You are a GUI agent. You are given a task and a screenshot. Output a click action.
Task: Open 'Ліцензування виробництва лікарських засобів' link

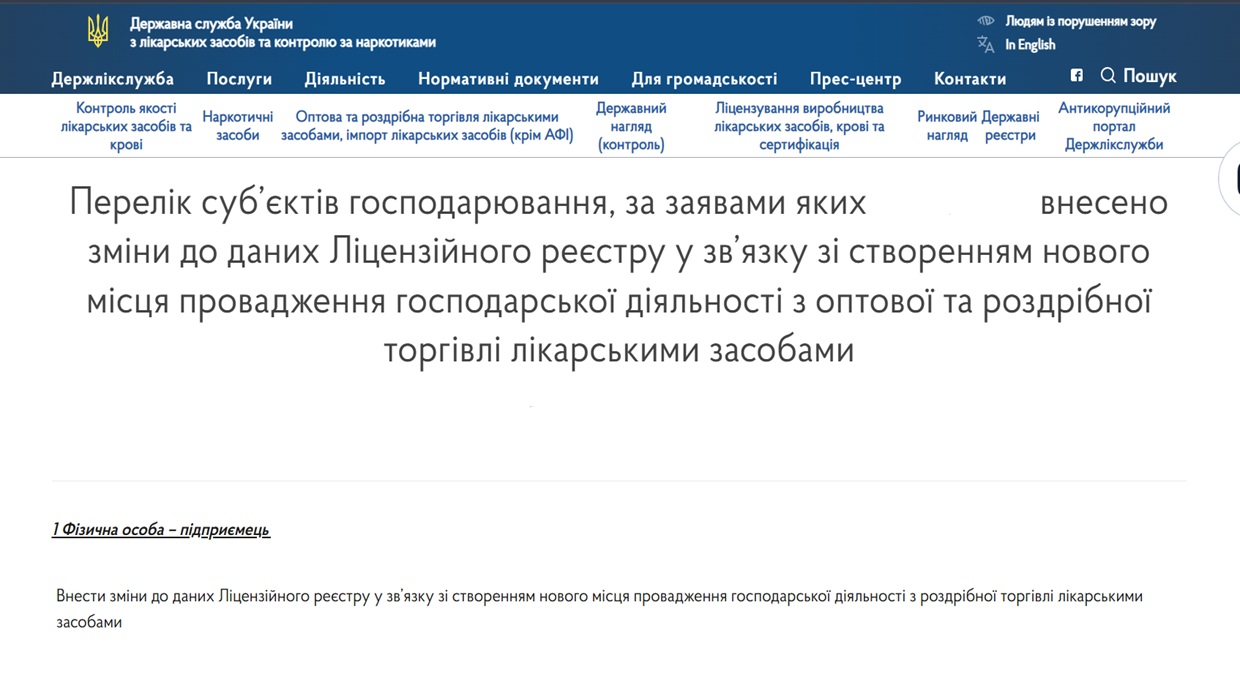(799, 126)
